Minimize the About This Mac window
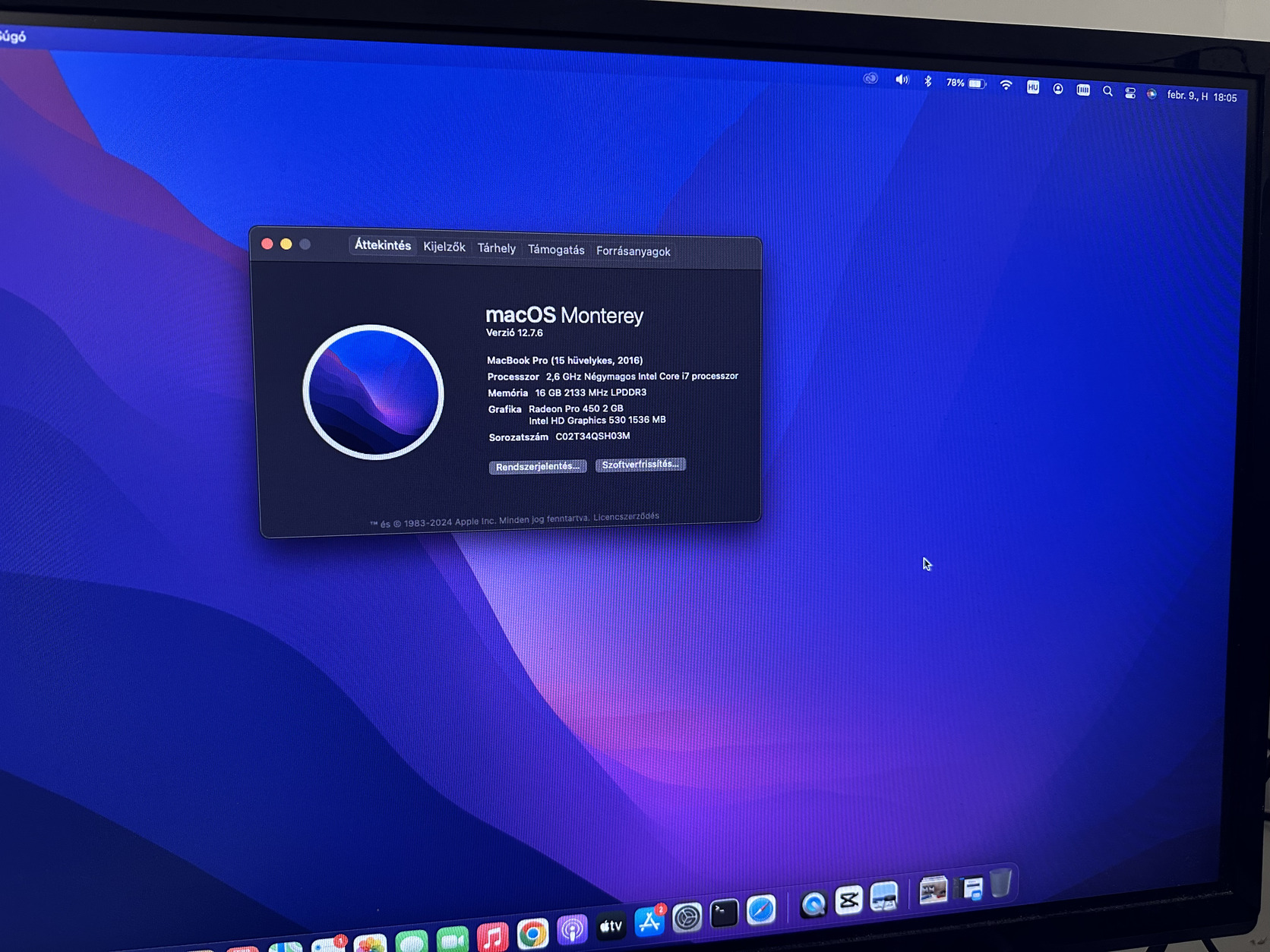The width and height of the screenshot is (1270, 952). [x=286, y=244]
